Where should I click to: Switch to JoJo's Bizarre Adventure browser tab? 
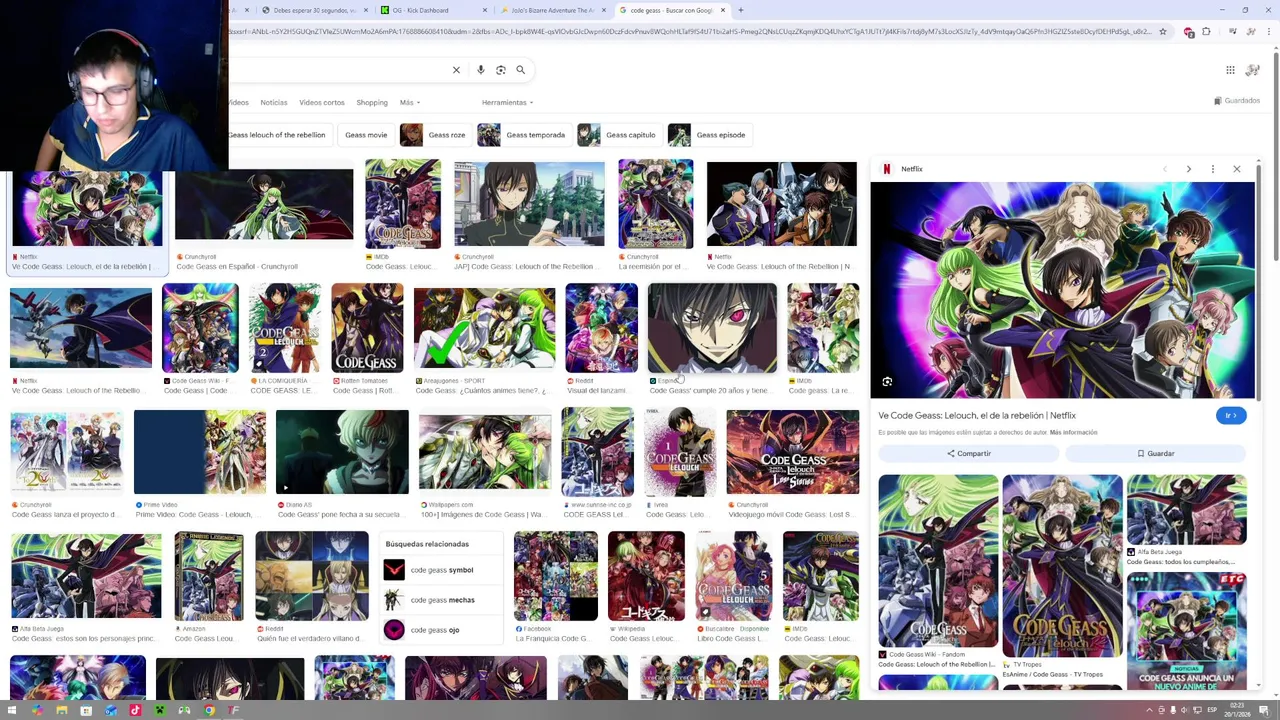(552, 10)
